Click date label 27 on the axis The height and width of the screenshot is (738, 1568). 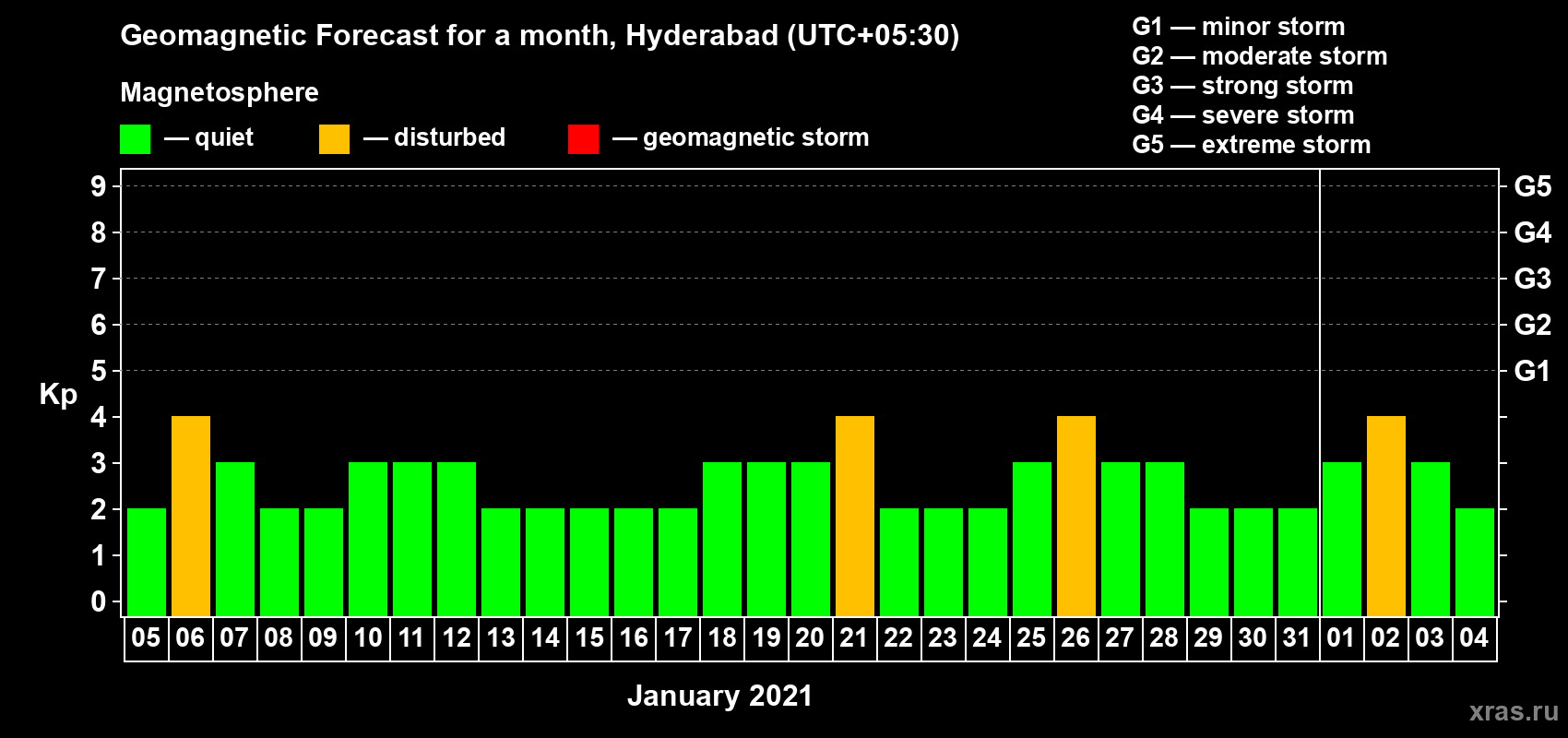[1120, 637]
